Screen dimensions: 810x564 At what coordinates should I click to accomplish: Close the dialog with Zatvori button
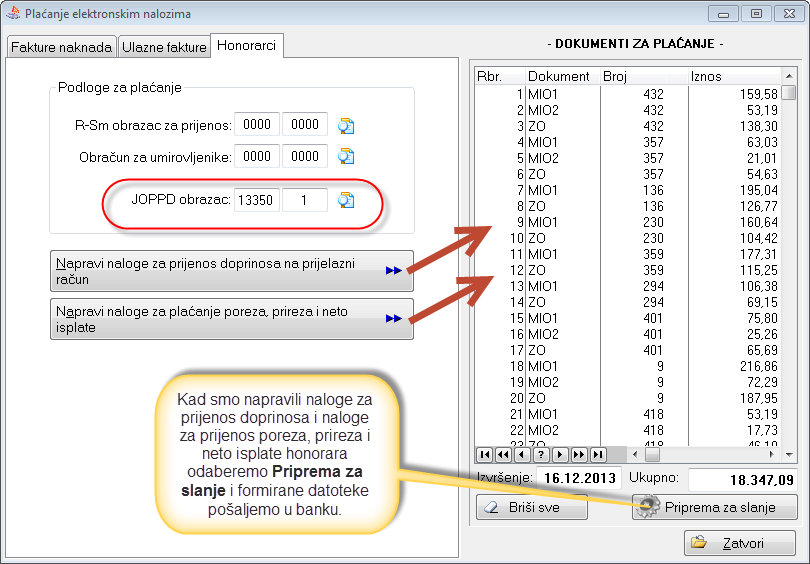click(x=739, y=543)
